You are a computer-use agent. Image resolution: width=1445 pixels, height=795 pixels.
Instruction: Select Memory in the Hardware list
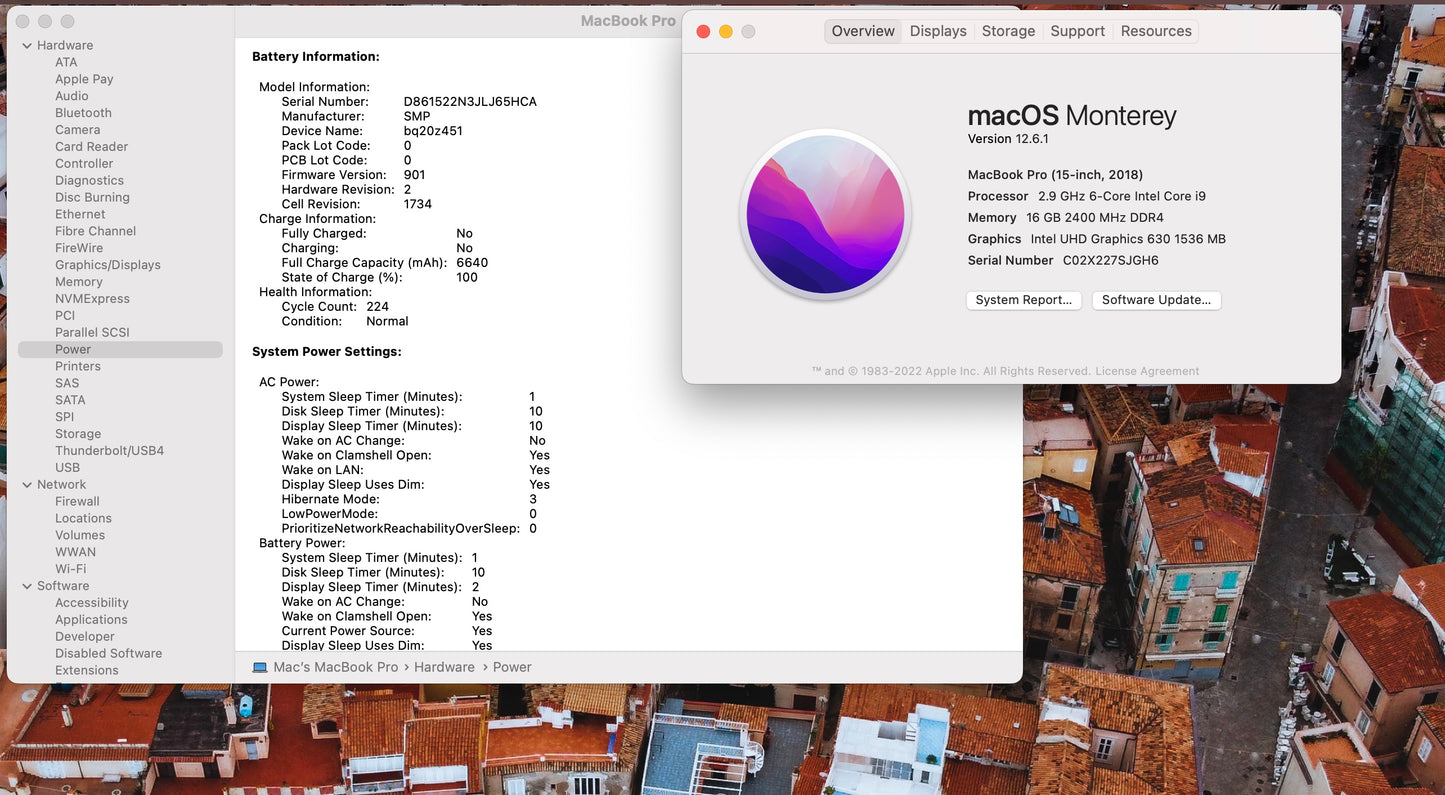coord(78,281)
